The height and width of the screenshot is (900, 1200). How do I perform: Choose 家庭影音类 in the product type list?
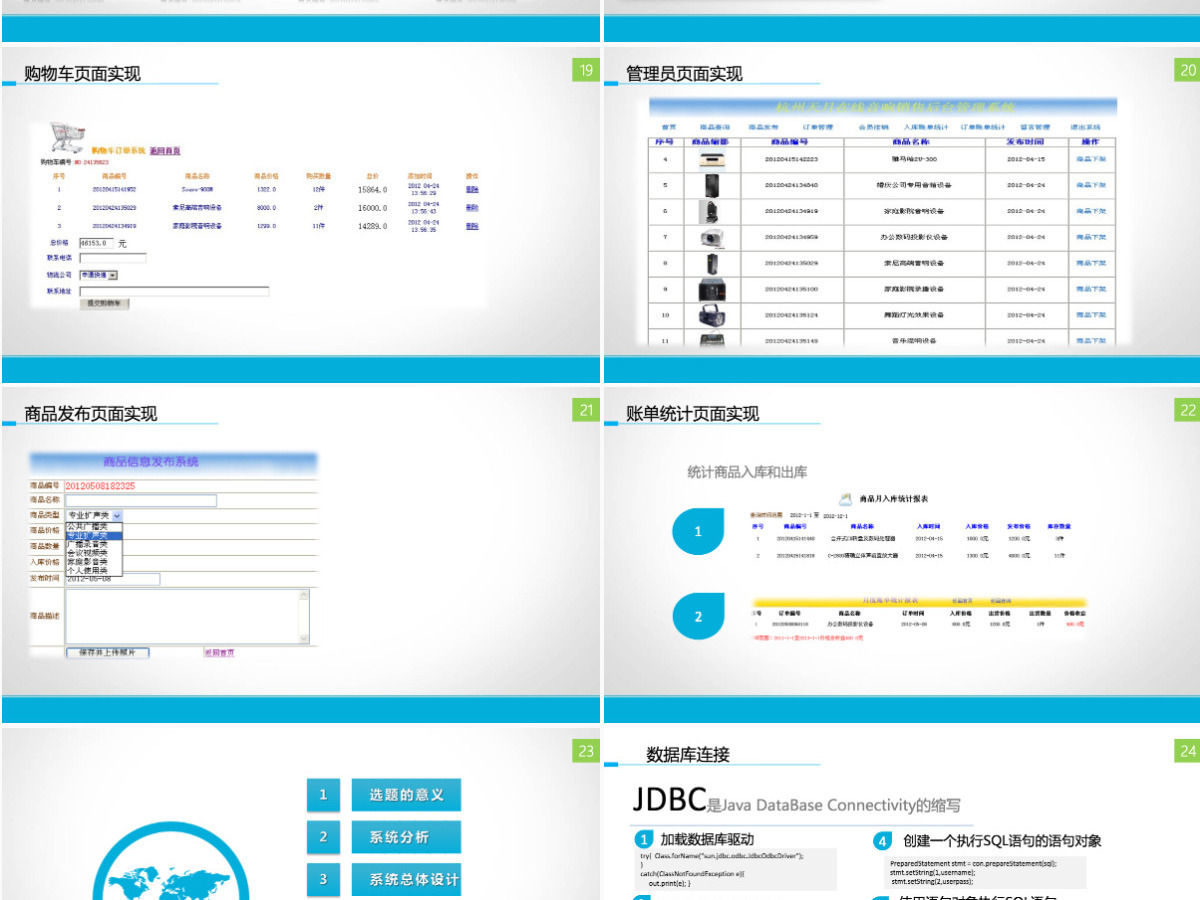(x=93, y=562)
